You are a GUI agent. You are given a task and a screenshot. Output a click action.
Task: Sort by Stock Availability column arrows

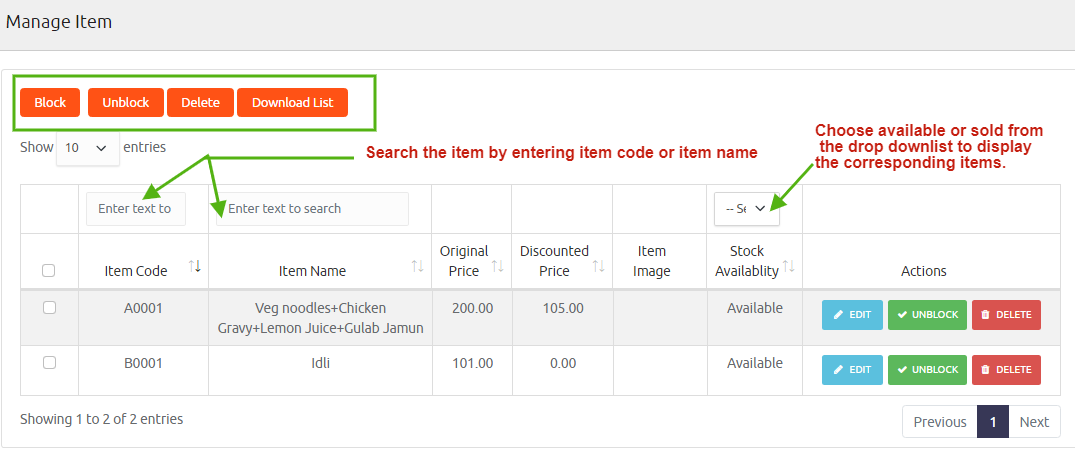pos(788,266)
